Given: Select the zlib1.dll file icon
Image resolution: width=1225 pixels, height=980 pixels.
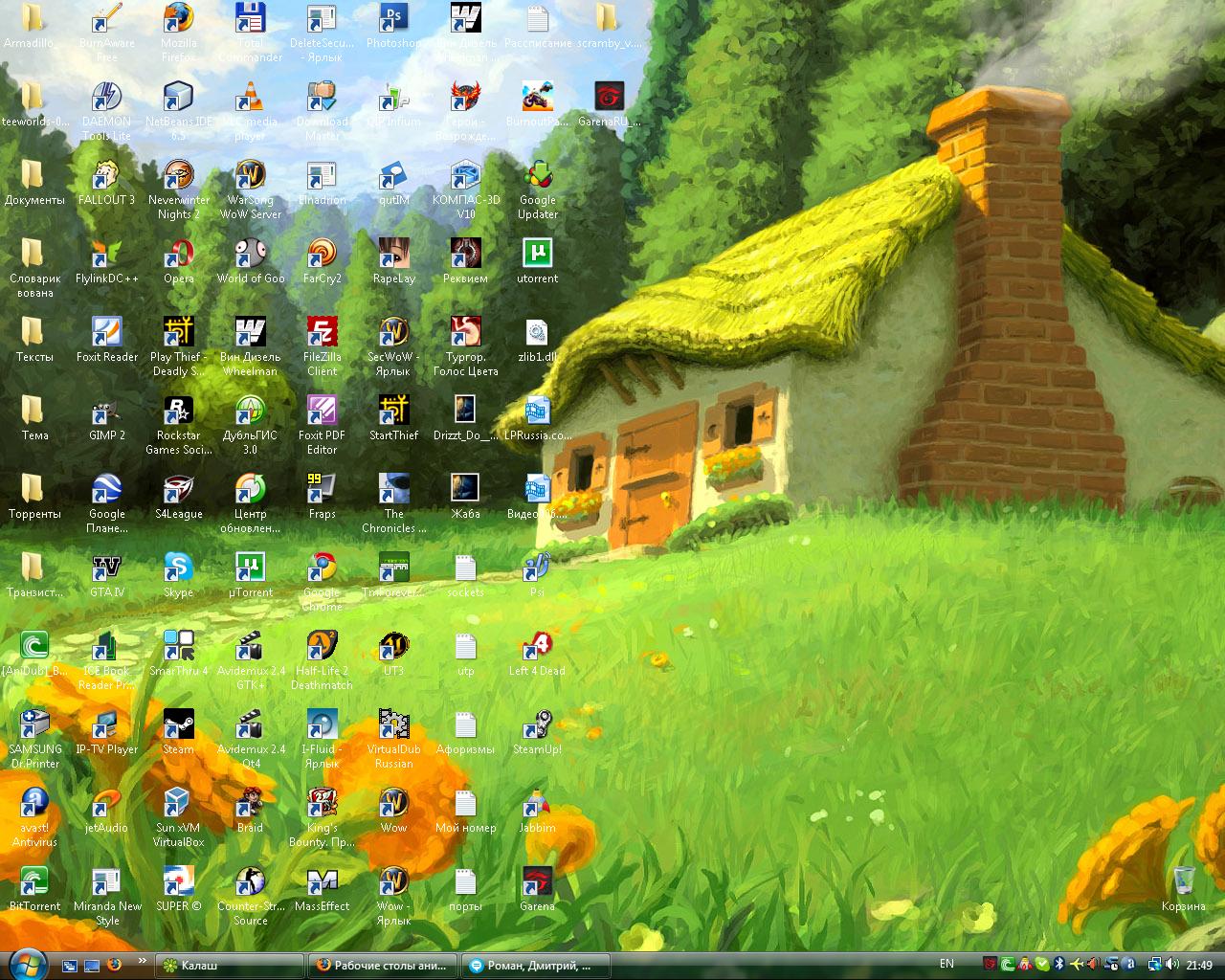Looking at the screenshot, I should (x=538, y=340).
